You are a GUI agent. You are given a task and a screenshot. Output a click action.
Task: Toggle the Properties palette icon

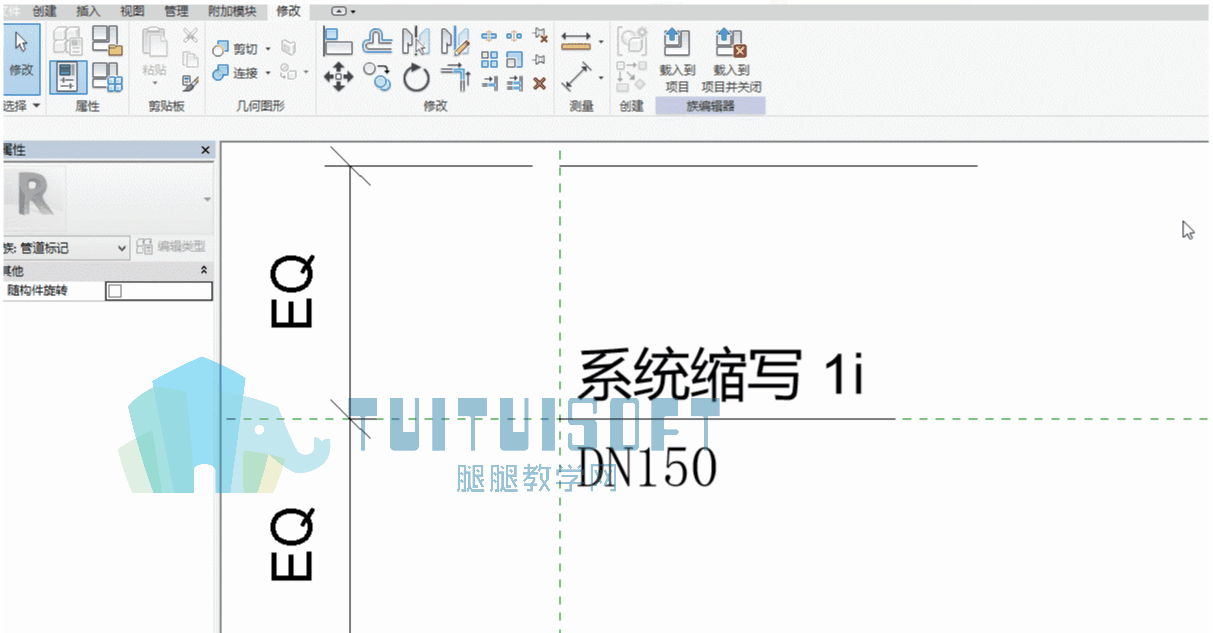point(68,77)
